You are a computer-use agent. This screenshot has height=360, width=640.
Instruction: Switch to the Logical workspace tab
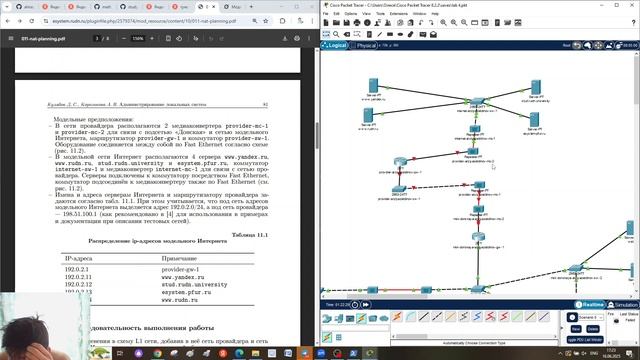pyautogui.click(x=334, y=45)
